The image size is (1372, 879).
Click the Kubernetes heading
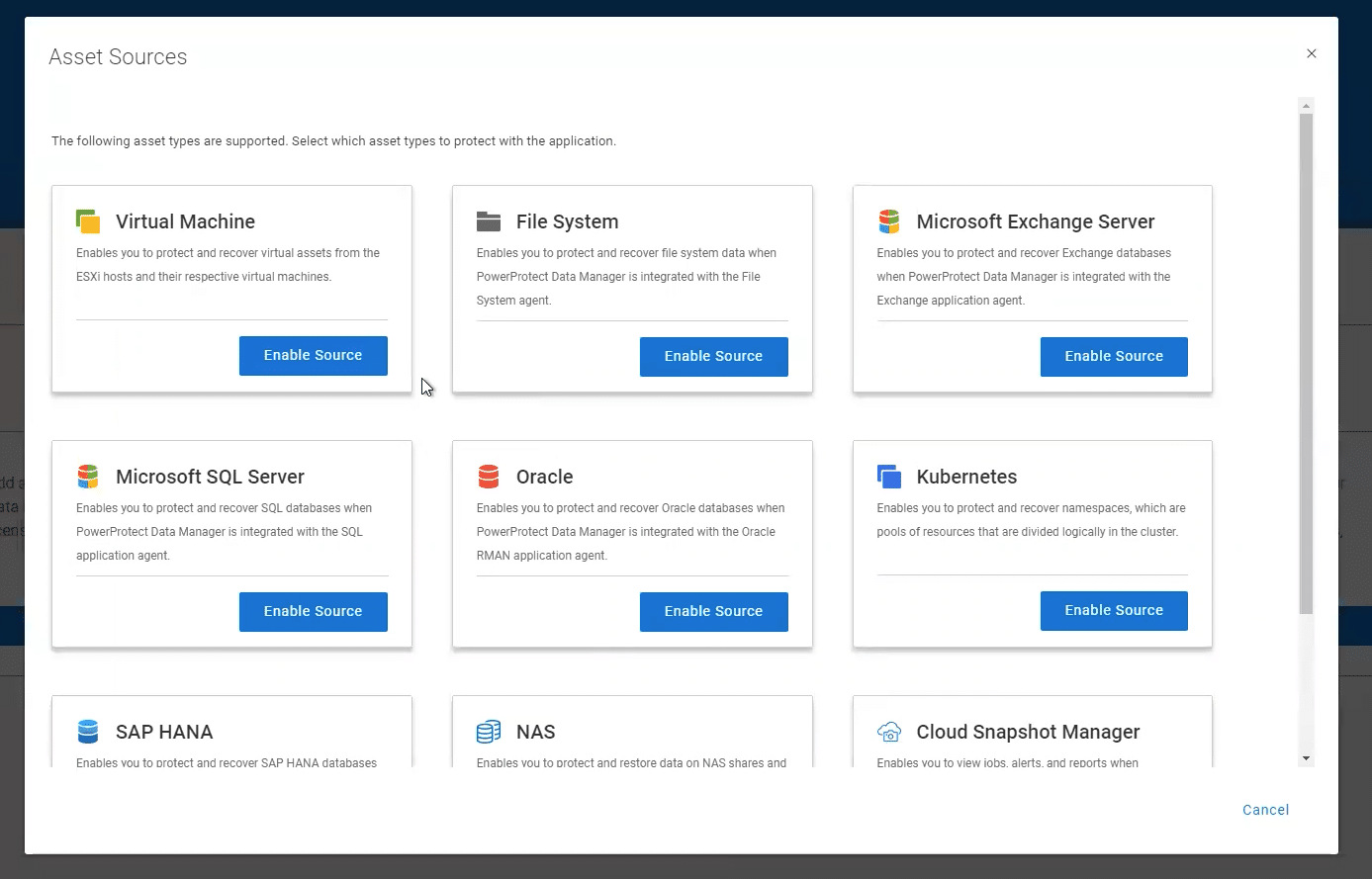pos(967,477)
